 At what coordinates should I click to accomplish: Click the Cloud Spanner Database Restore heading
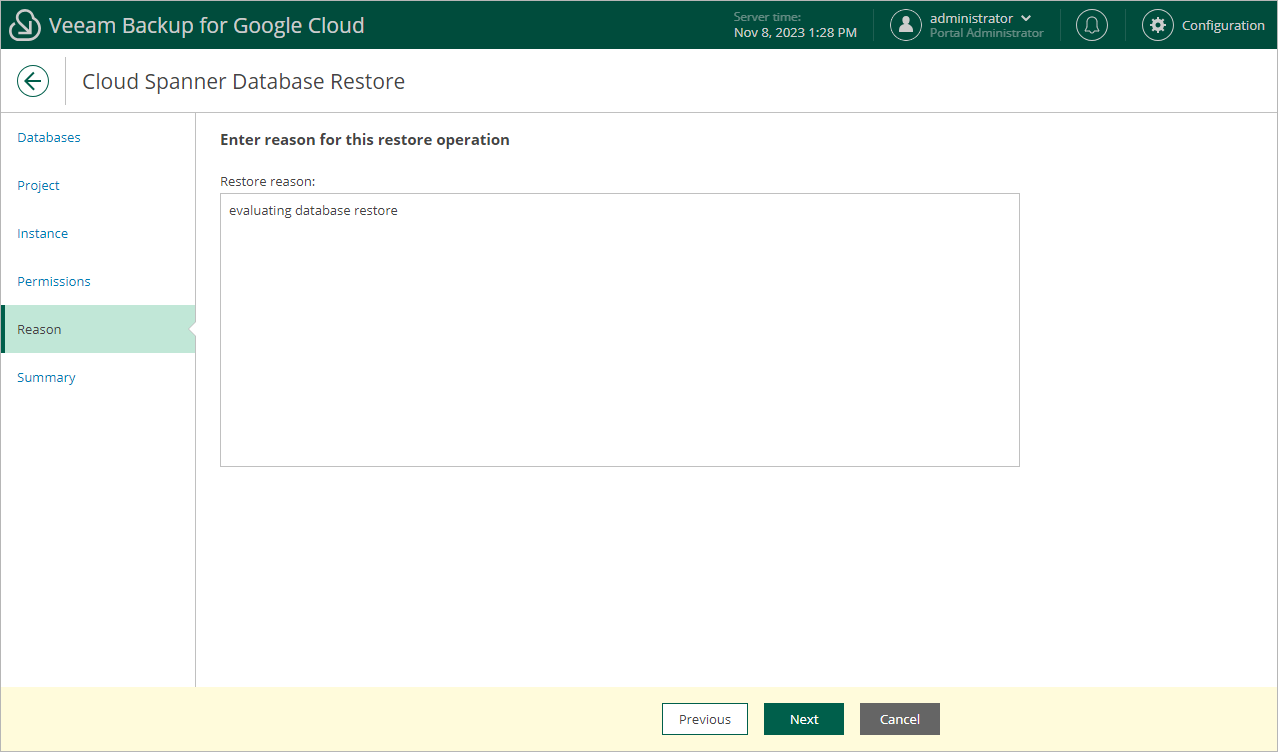pyautogui.click(x=243, y=81)
